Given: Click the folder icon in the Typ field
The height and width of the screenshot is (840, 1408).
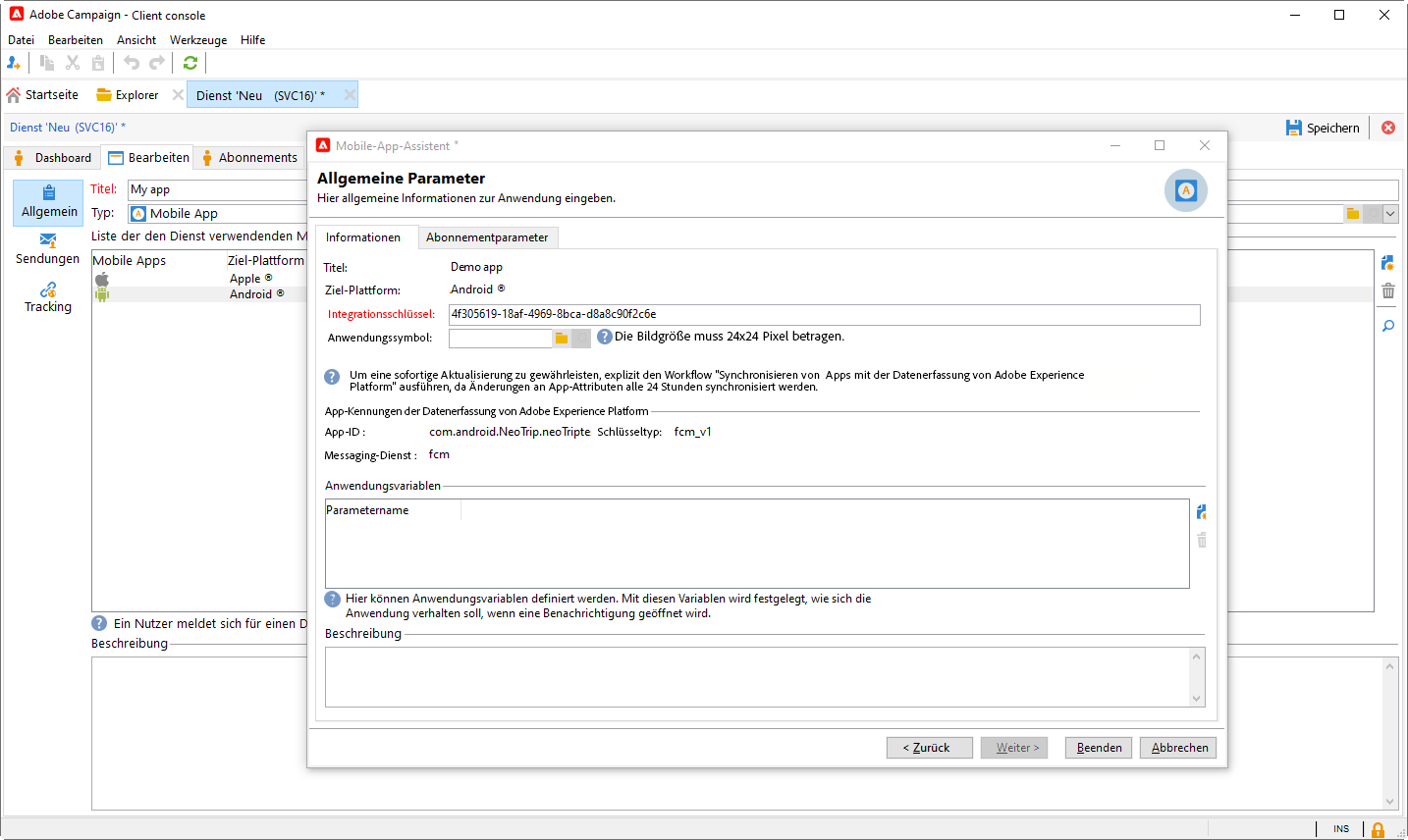Looking at the screenshot, I should [x=1353, y=214].
